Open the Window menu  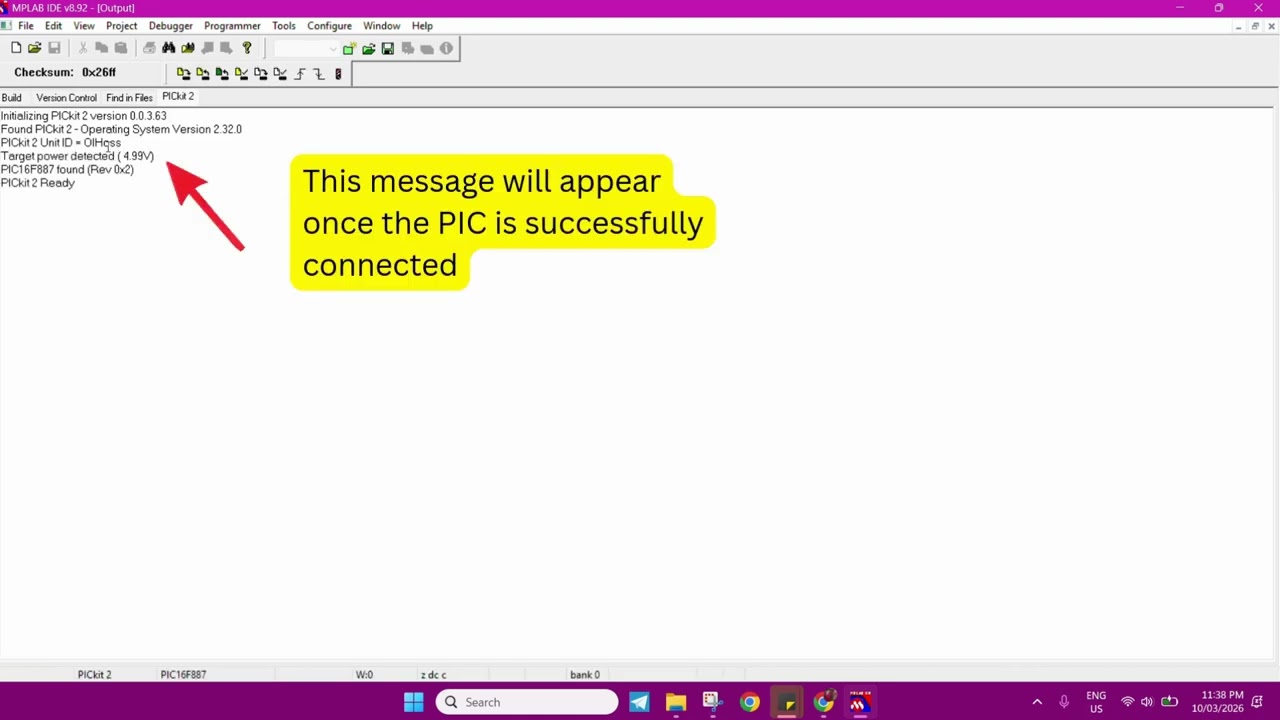(x=382, y=26)
